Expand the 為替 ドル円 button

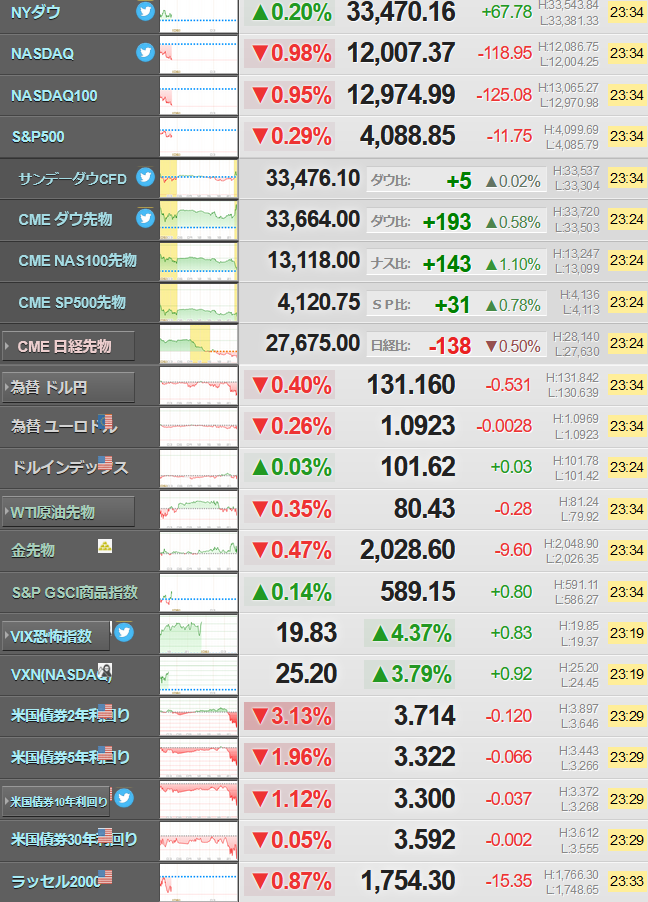click(x=68, y=388)
